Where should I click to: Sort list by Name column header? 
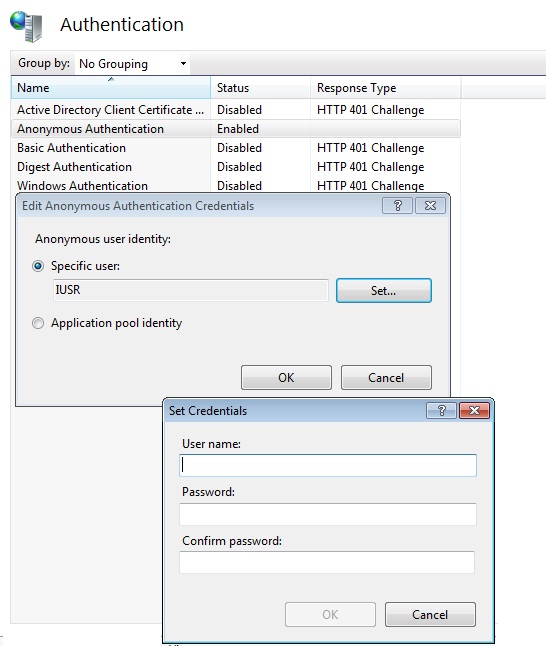(x=110, y=88)
